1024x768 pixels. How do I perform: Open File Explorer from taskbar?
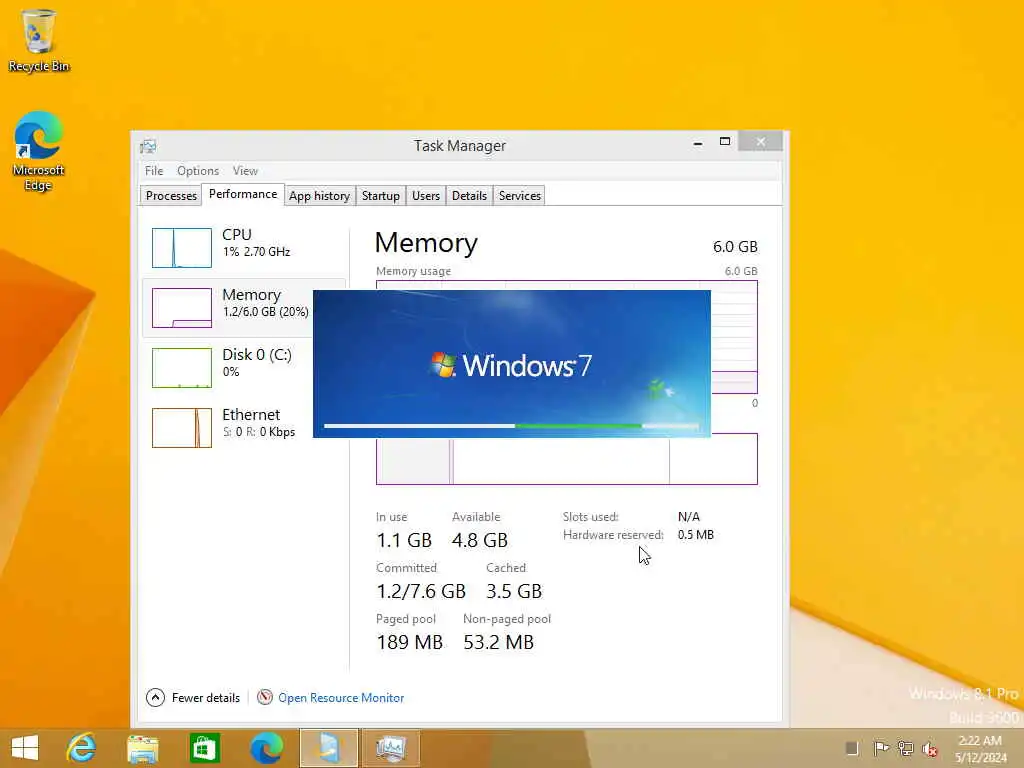click(142, 748)
